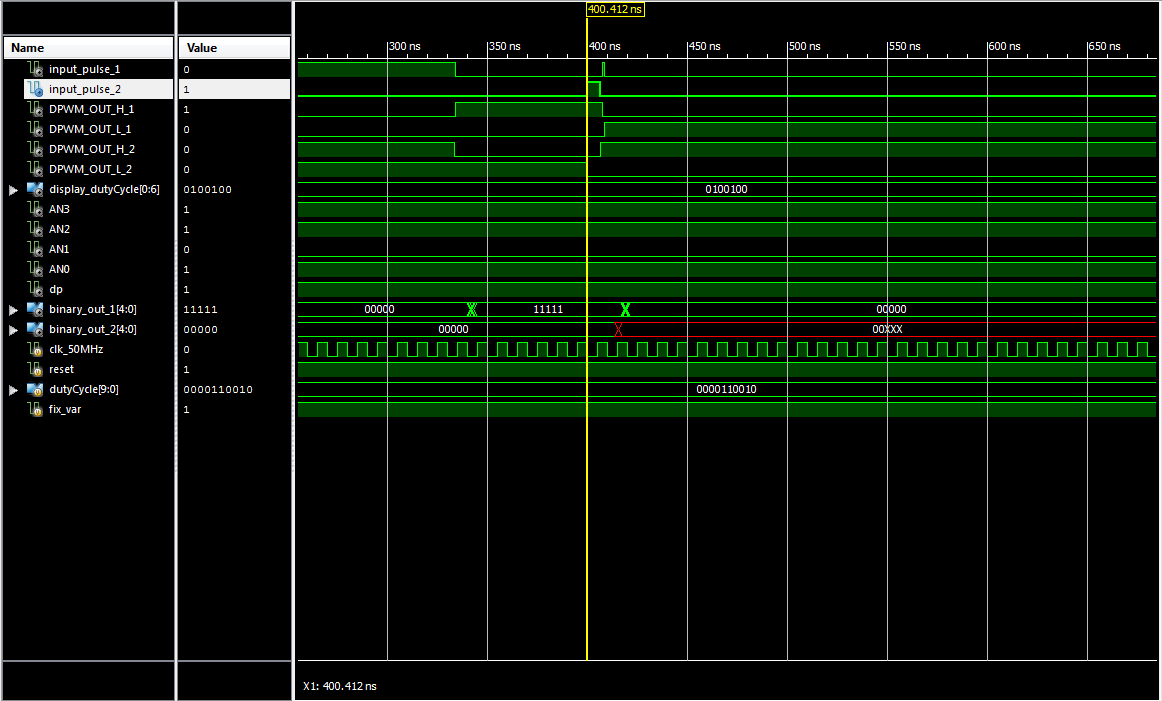This screenshot has height=701, width=1162.
Task: Click the binary_out_1 value 11111 in Value column
Action: click(200, 309)
